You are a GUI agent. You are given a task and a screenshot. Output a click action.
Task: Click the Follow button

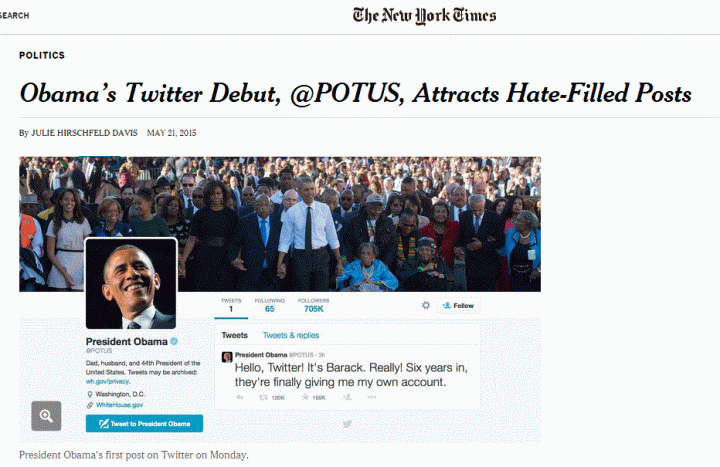[x=458, y=305]
